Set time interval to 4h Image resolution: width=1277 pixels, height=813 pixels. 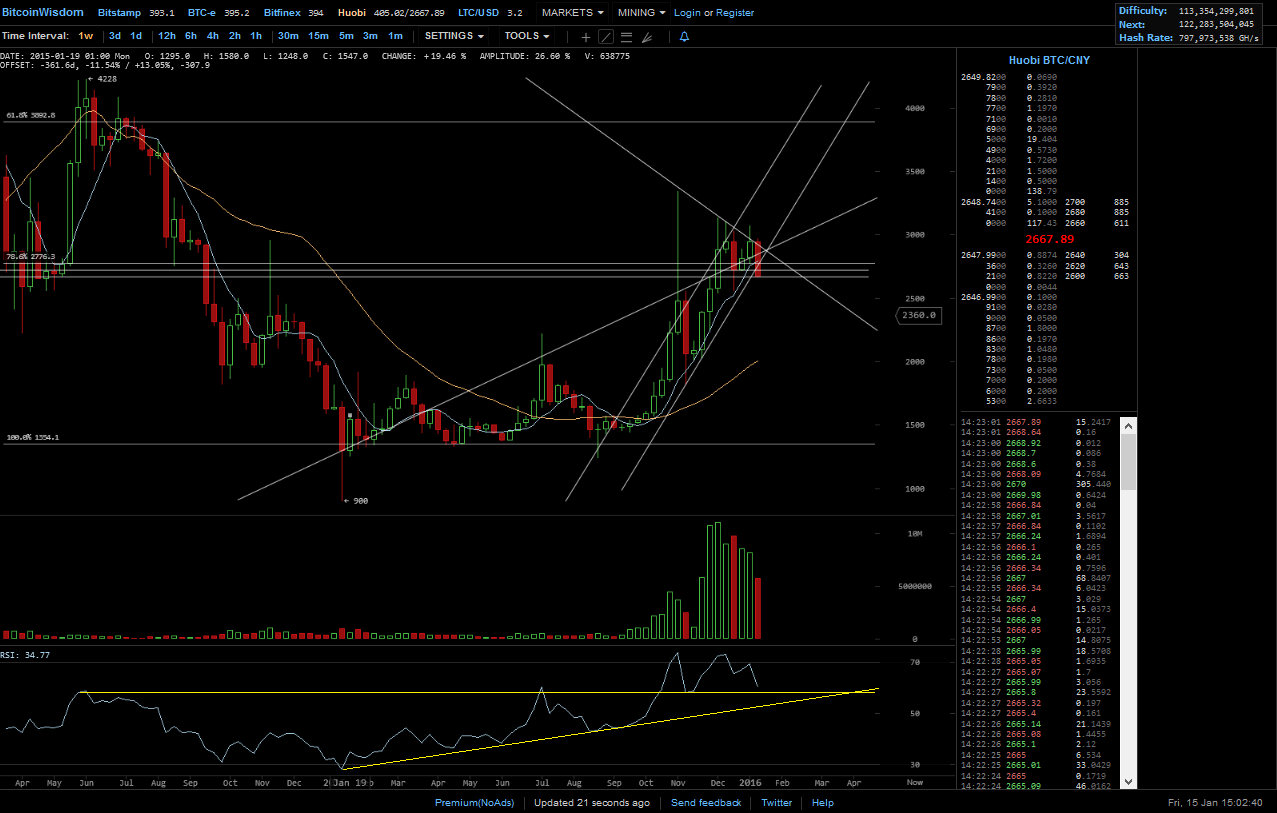tap(213, 36)
